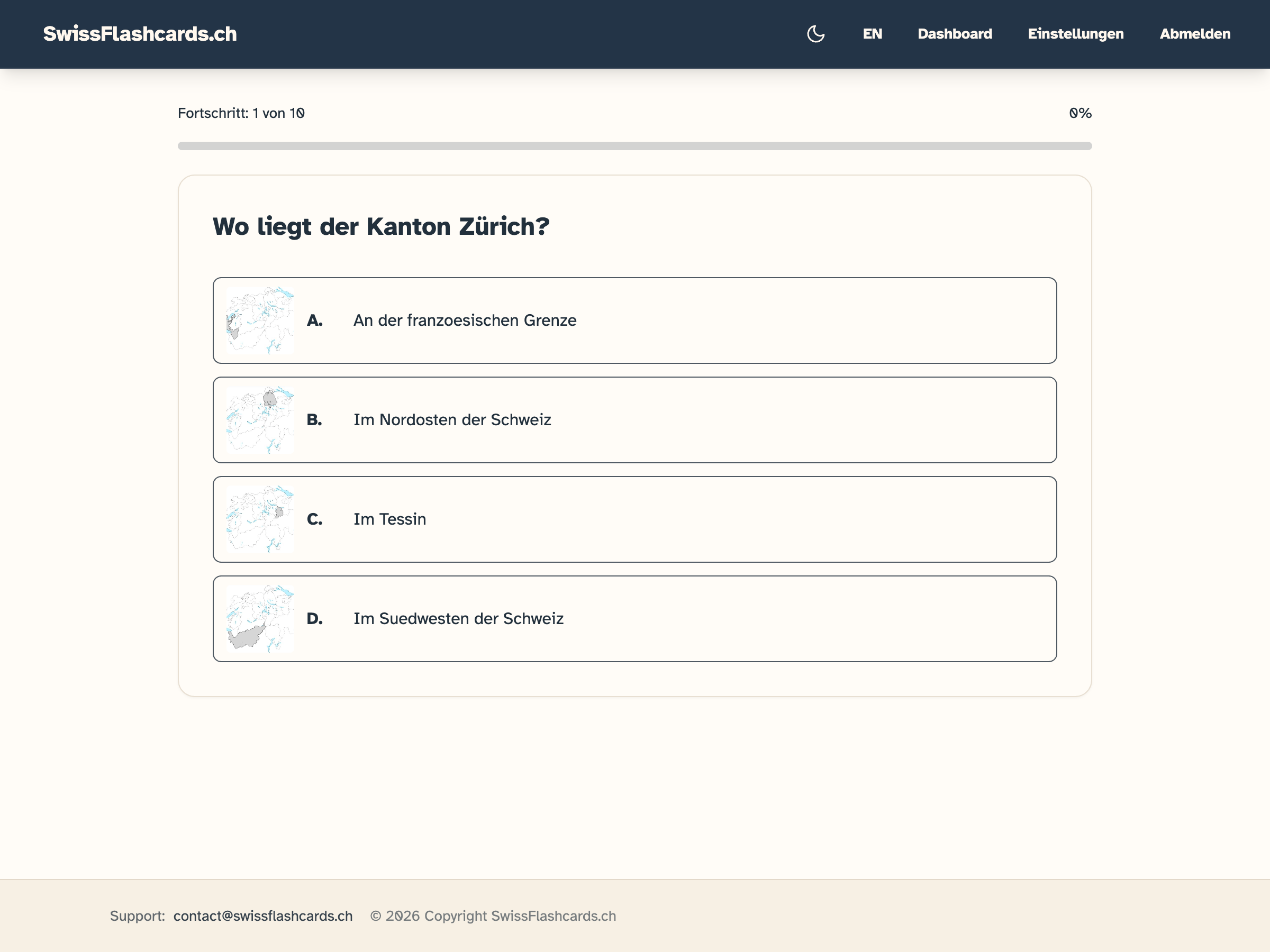The width and height of the screenshot is (1270, 952).
Task: Click the map thumbnail in option B
Action: 260,419
